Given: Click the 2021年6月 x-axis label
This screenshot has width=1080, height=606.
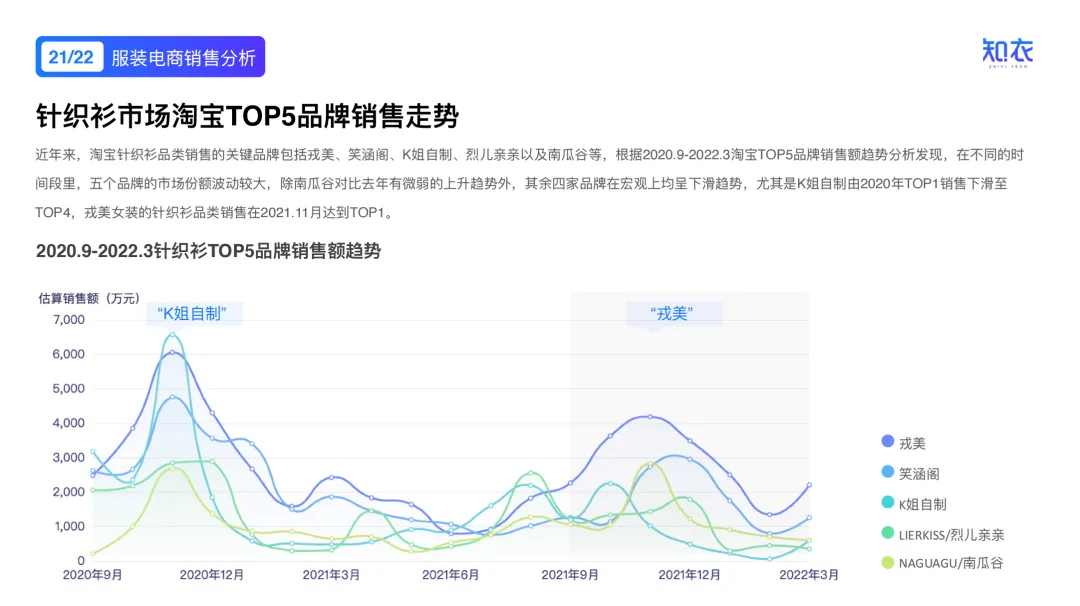Looking at the screenshot, I should pyautogui.click(x=450, y=575).
